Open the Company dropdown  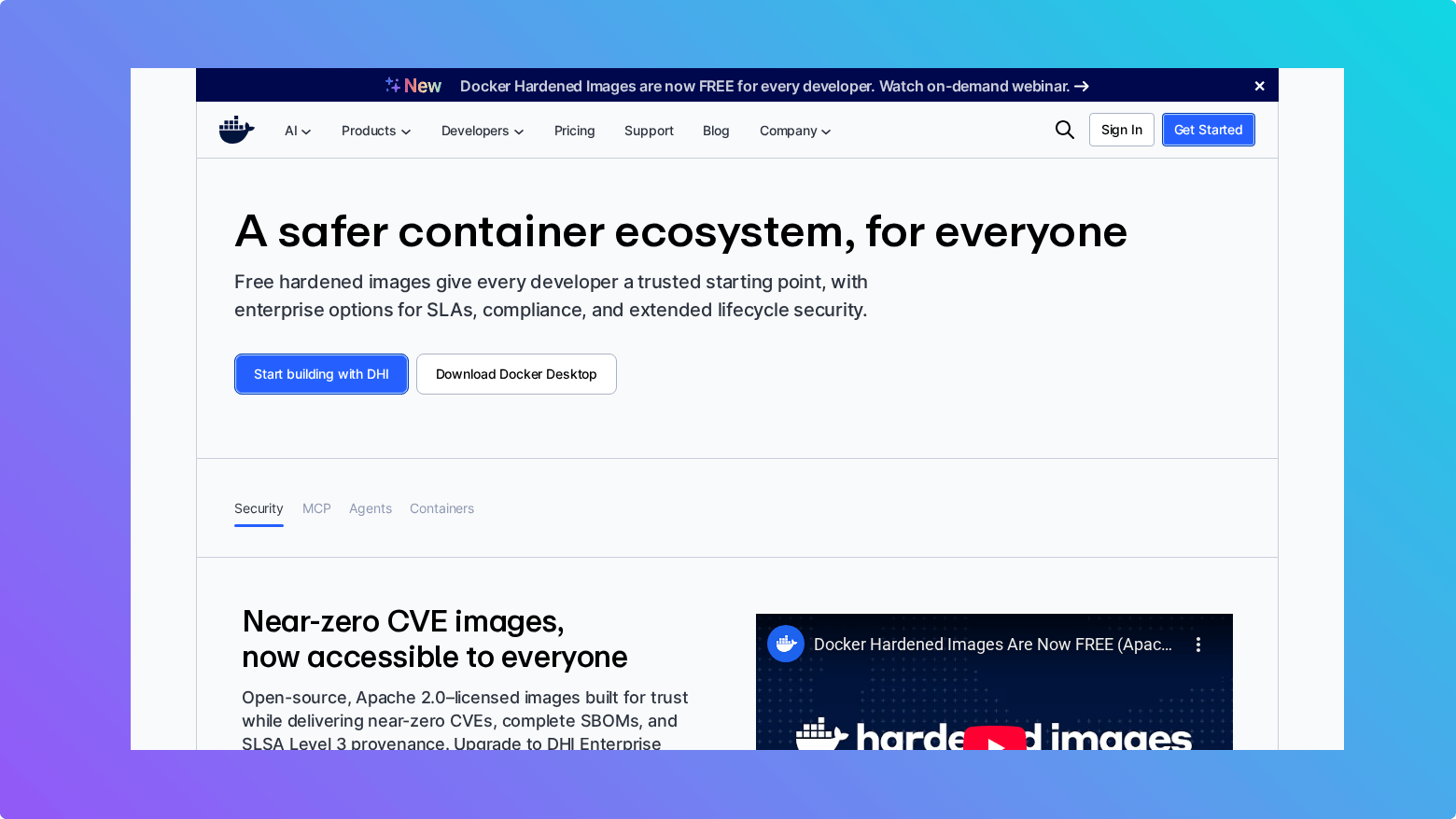[x=793, y=131]
